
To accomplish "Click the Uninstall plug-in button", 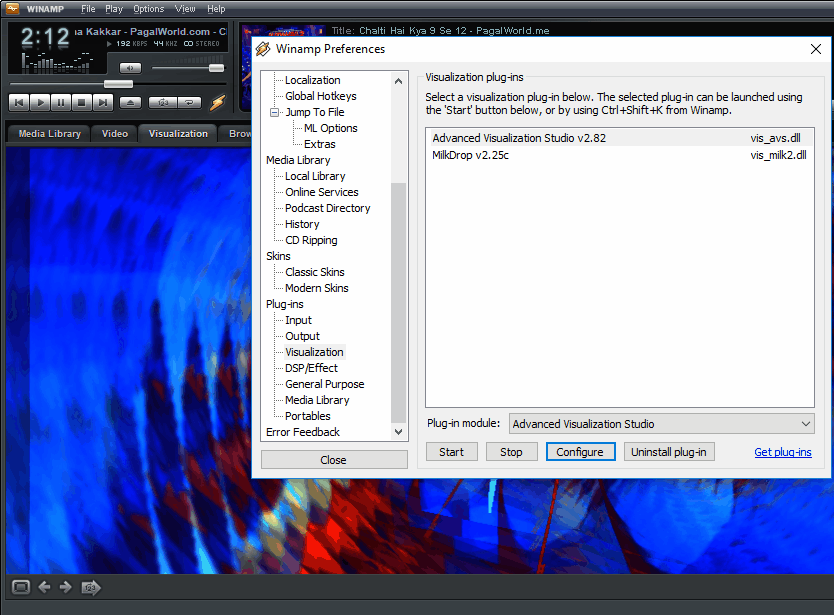I will 669,452.
